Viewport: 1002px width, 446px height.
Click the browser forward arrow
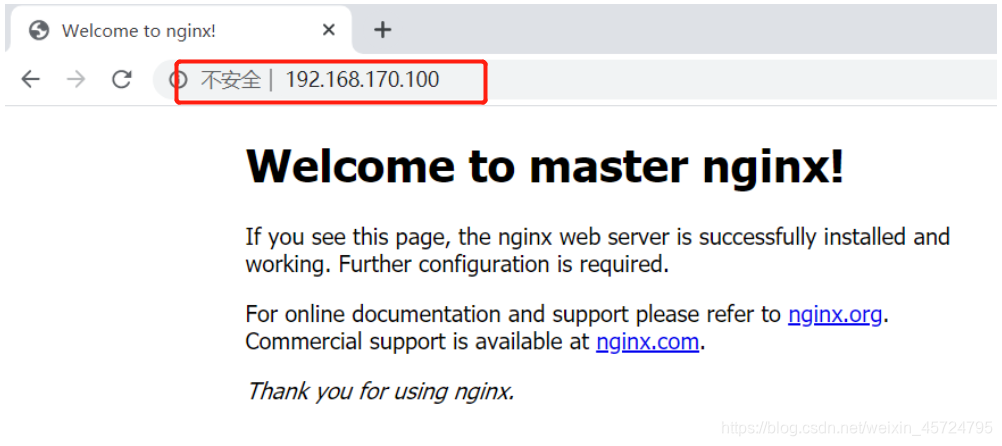tap(76, 79)
